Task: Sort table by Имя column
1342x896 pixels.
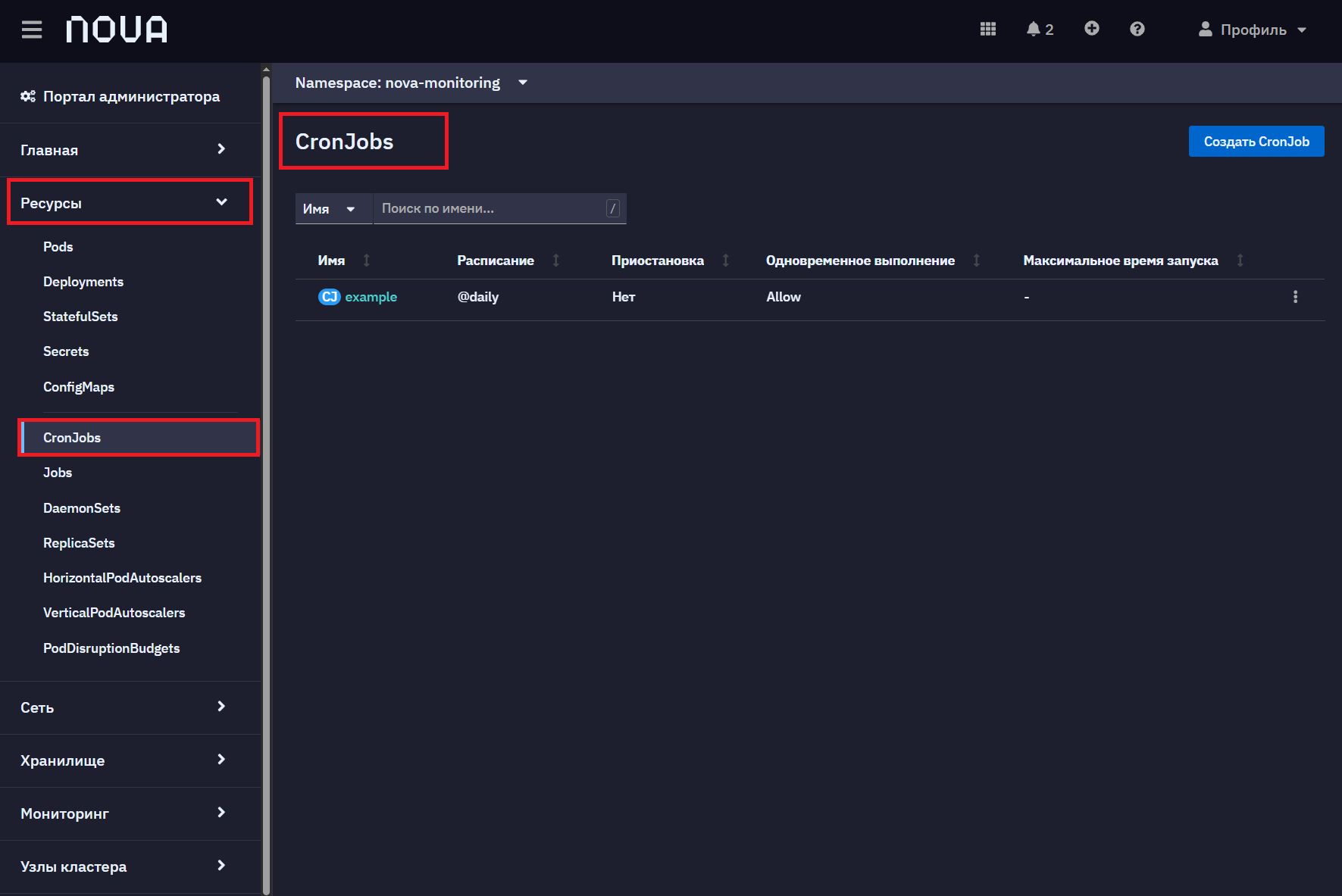Action: (367, 261)
